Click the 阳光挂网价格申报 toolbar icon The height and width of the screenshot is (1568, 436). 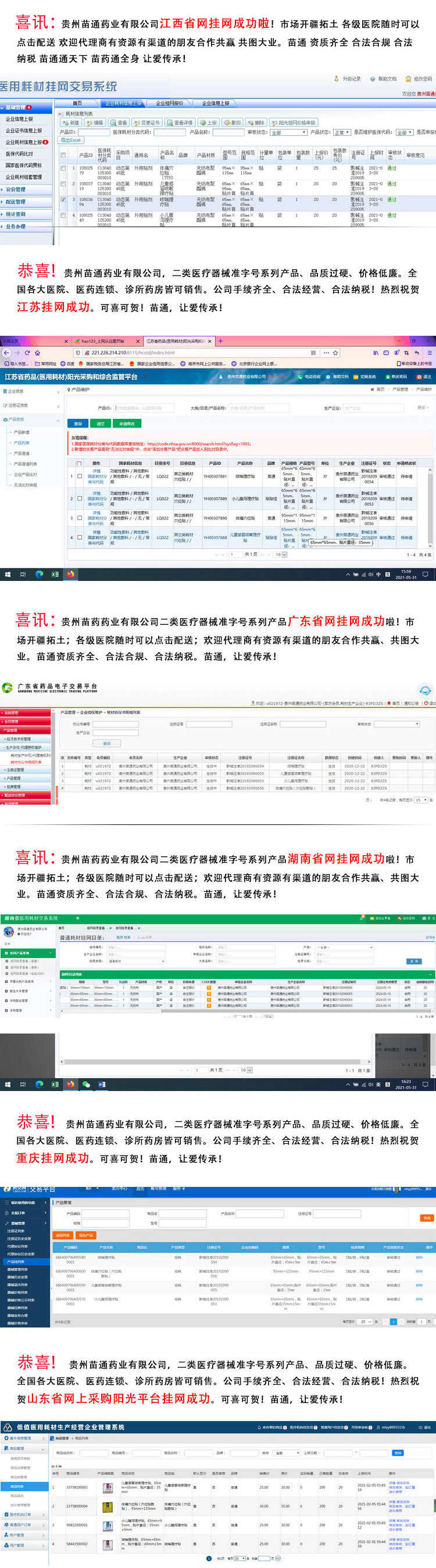[294, 123]
